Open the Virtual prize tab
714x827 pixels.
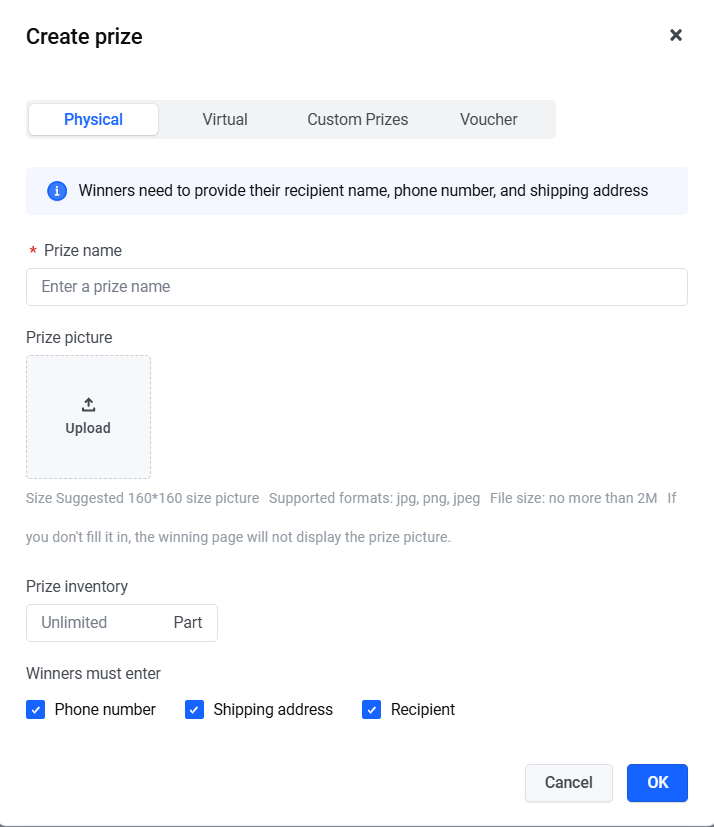click(x=225, y=119)
